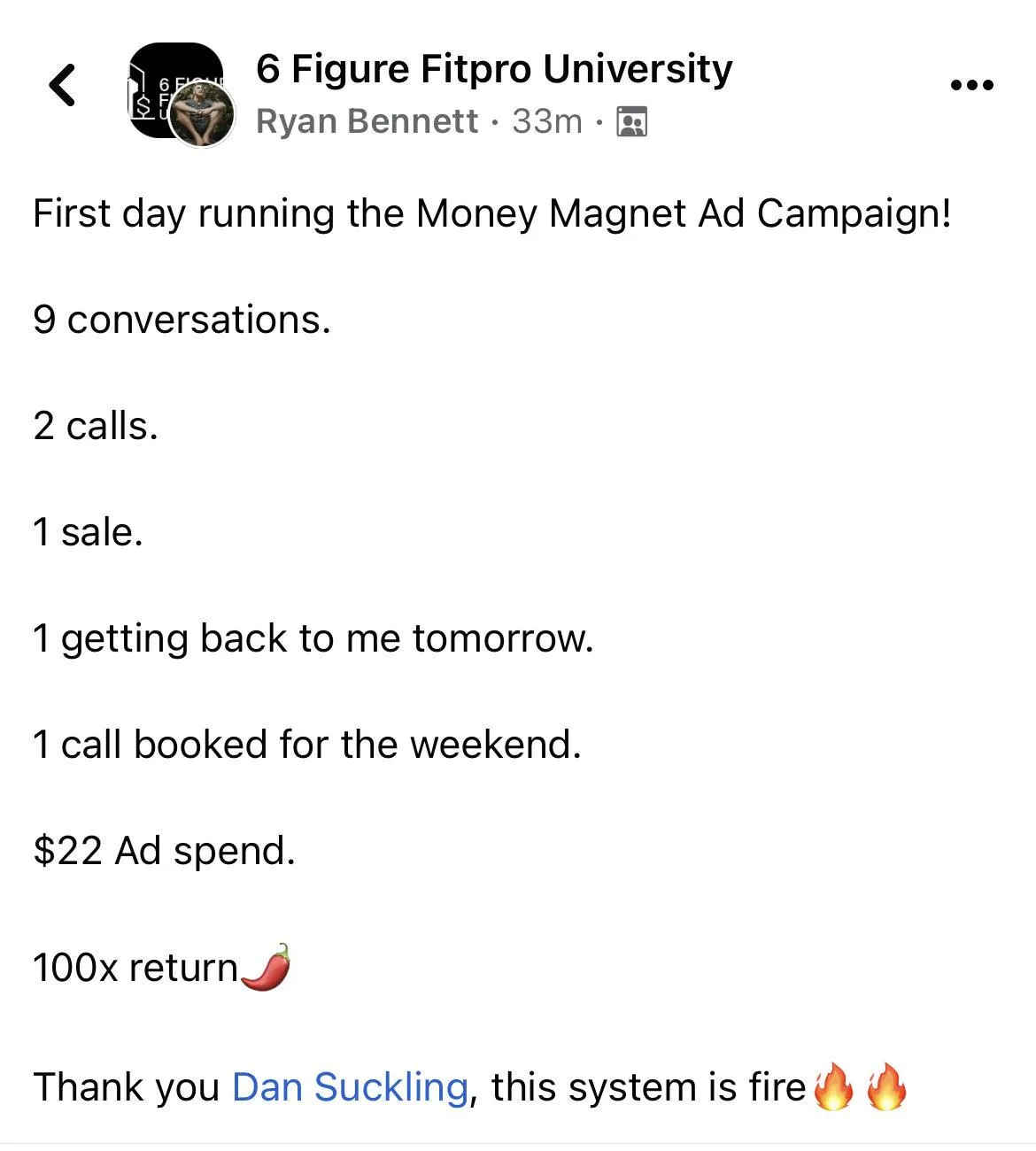This screenshot has height=1151, width=1036.
Task: Open the tagged Dan Suckling profile link
Action: click(x=350, y=1087)
